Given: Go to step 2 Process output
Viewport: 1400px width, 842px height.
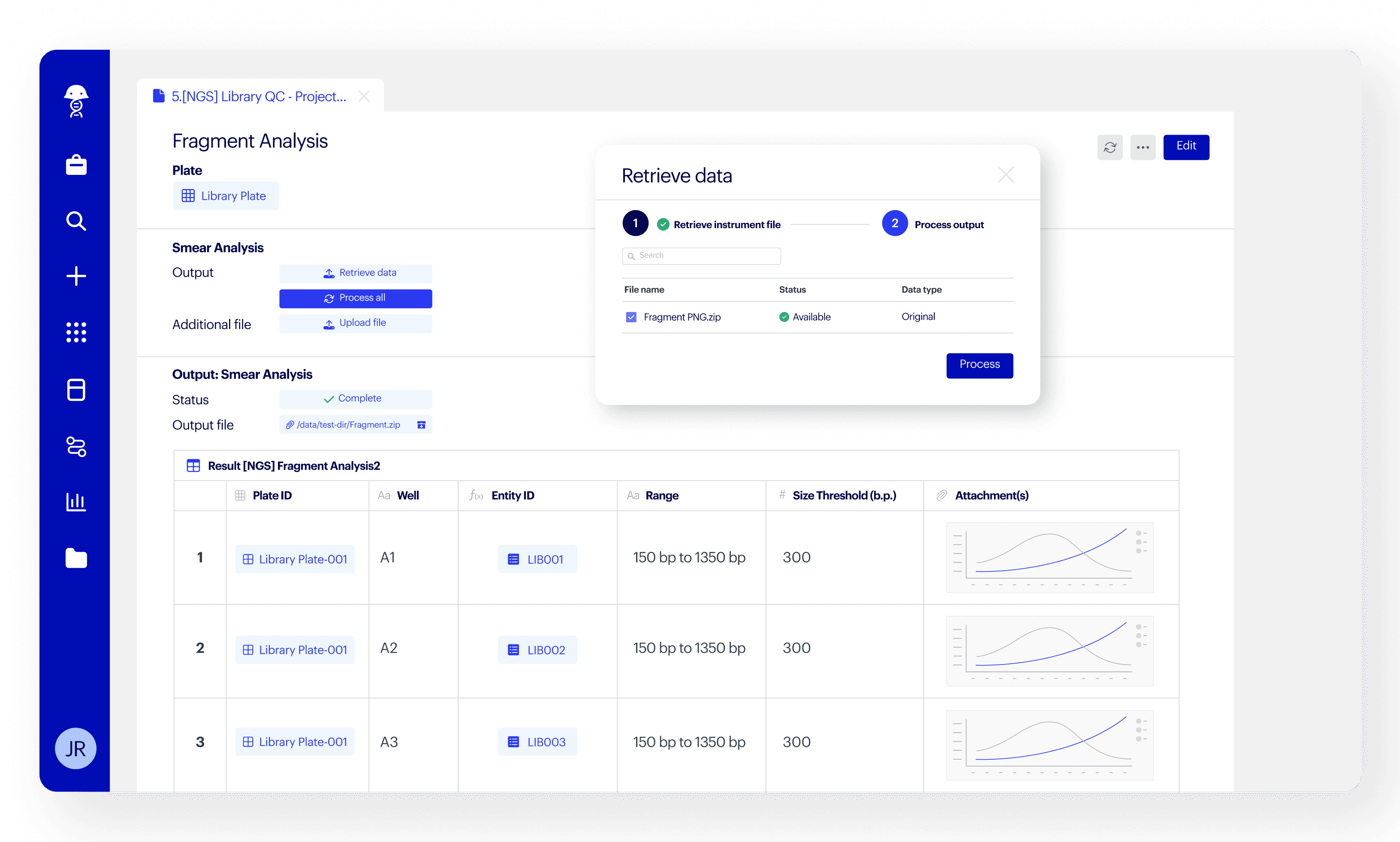Looking at the screenshot, I should pyautogui.click(x=894, y=223).
